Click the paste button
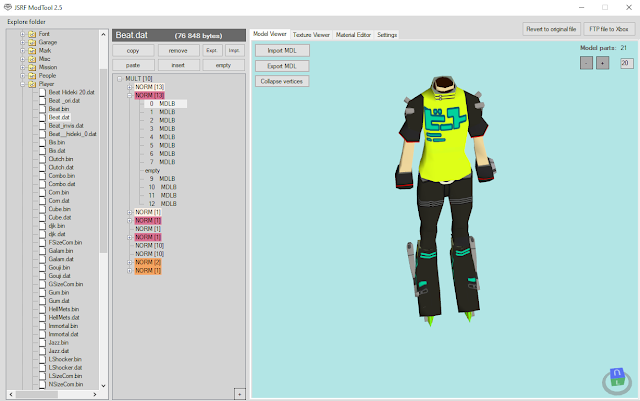 click(133, 65)
